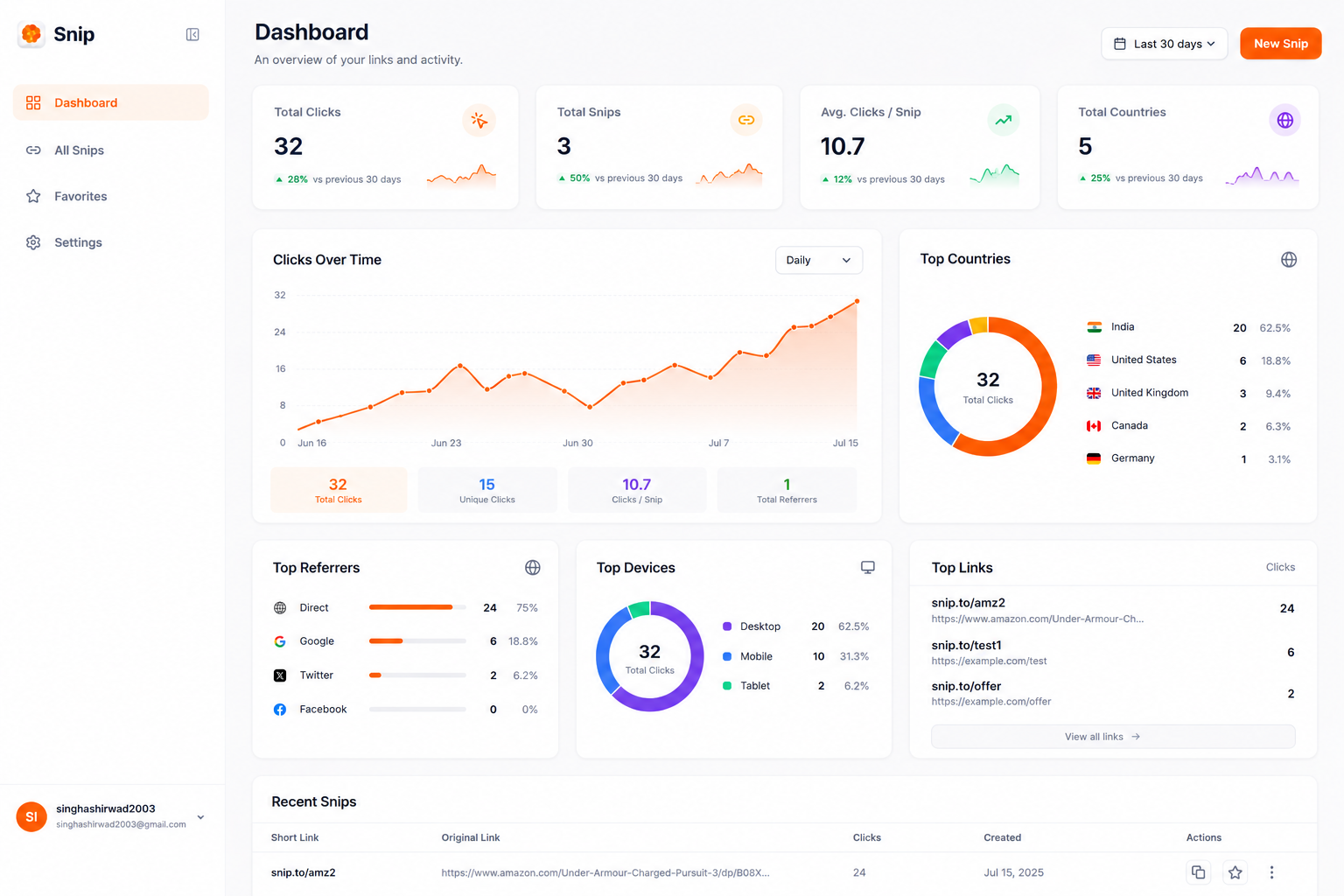The image size is (1344, 896).
Task: Click the Google referrer progress bar
Action: 417,641
